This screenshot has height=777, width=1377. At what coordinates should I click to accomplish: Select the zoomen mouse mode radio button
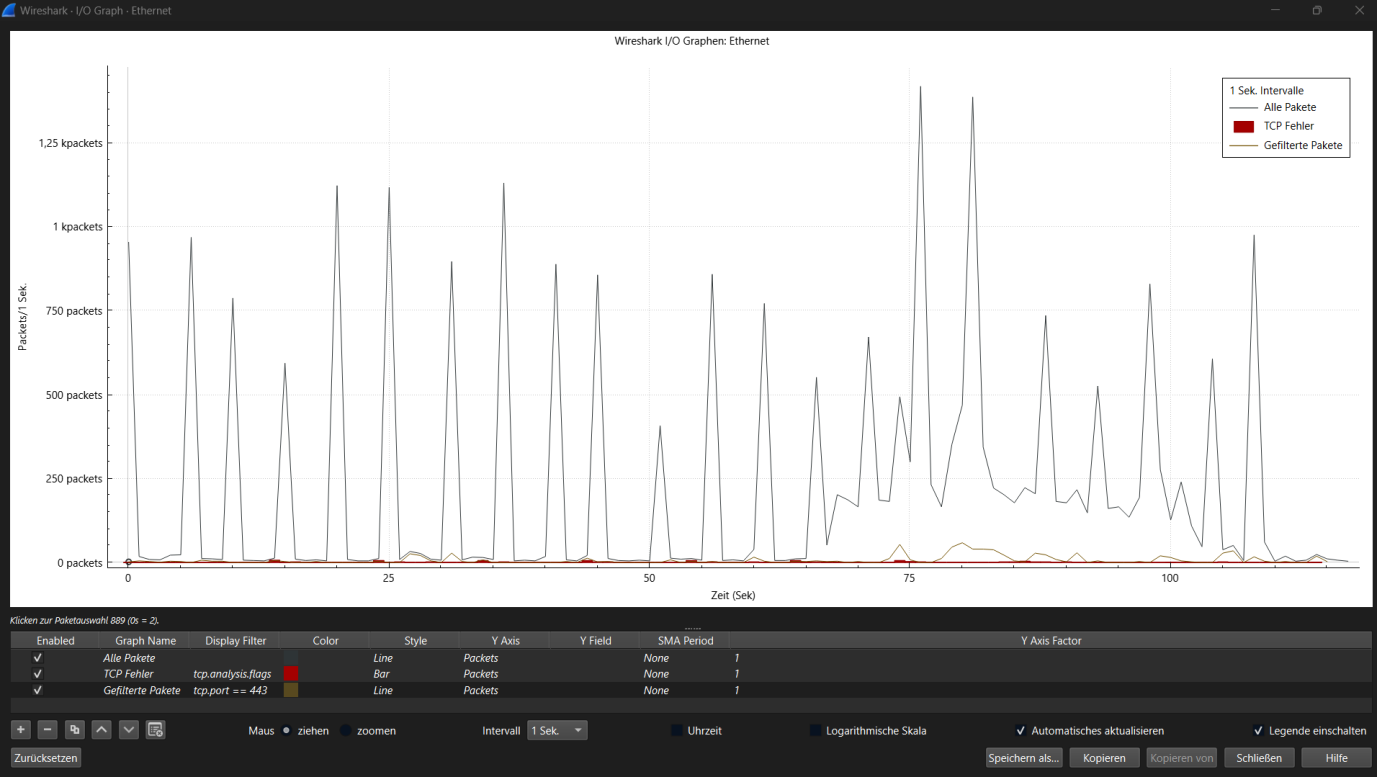pos(346,731)
